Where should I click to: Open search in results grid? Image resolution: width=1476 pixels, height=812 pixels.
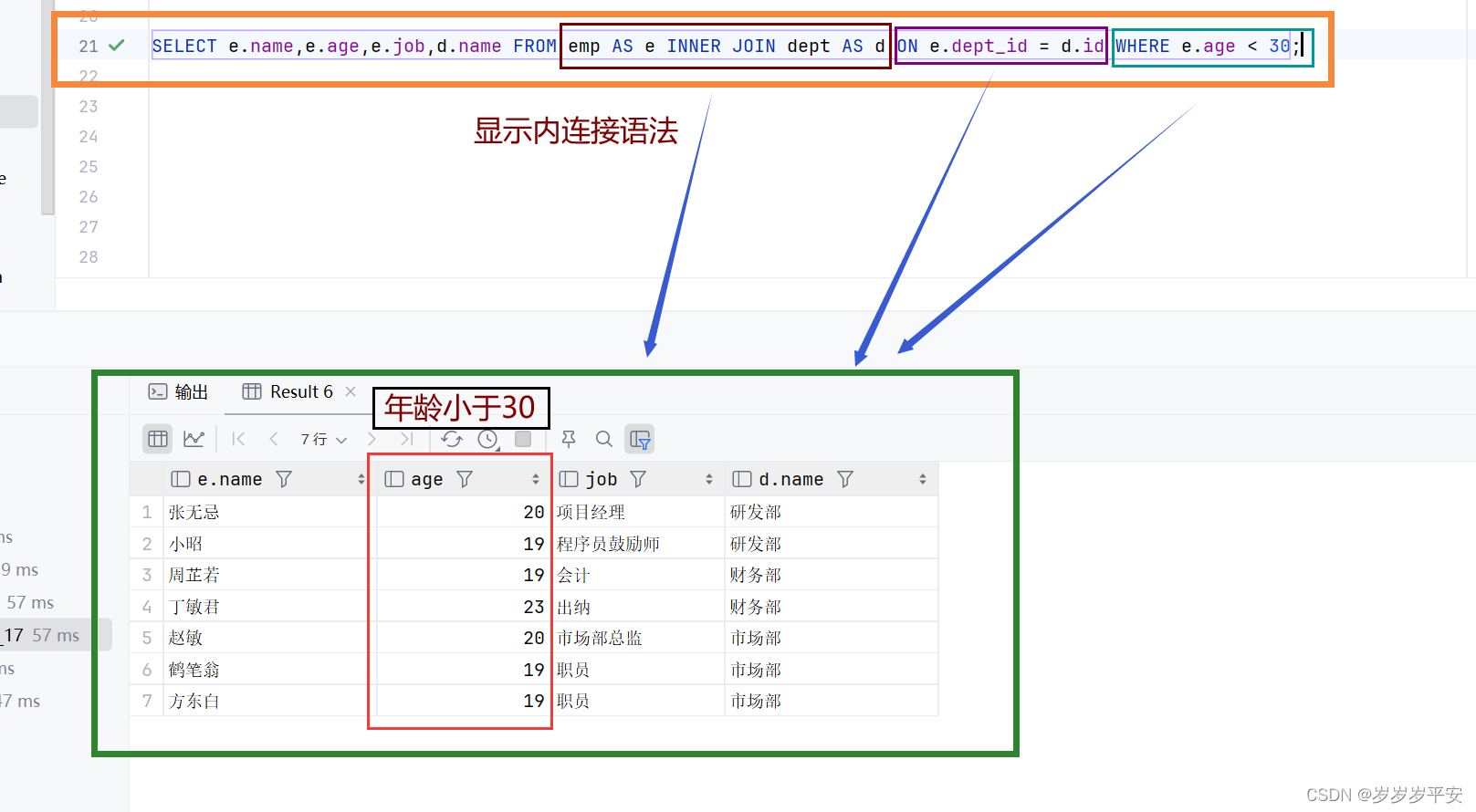pos(604,439)
